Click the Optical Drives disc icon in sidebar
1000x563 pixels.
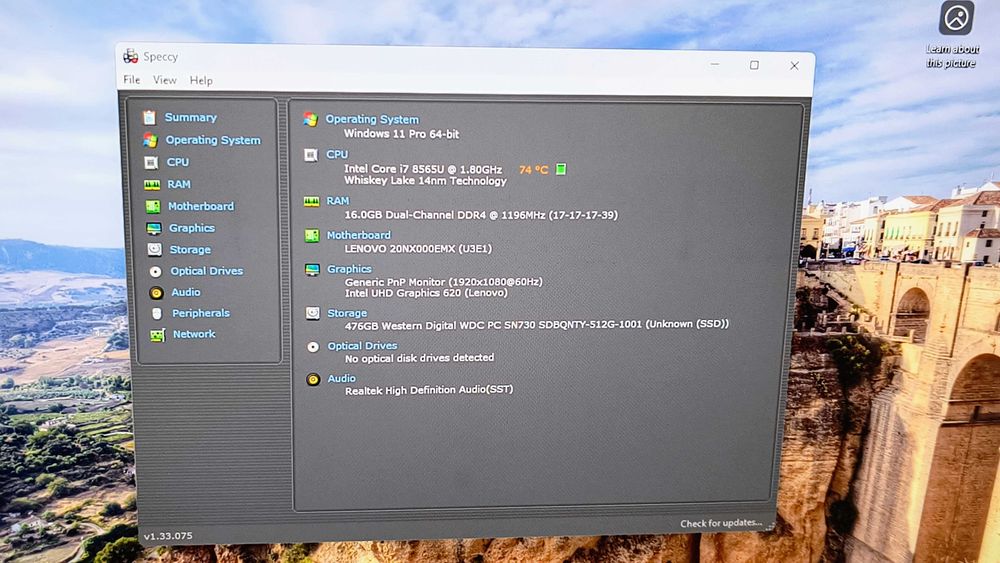tap(155, 272)
